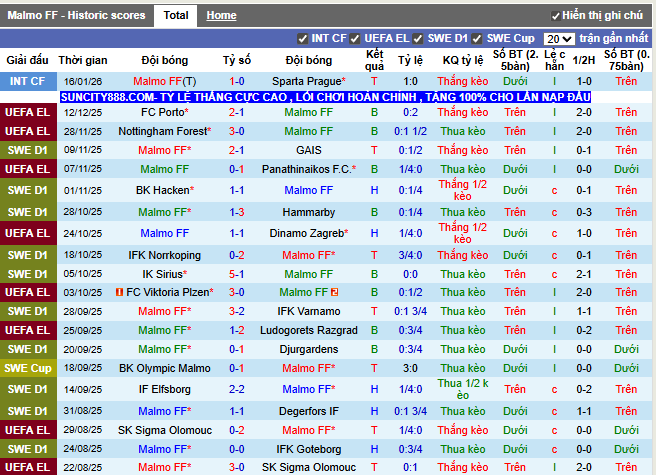Open Nottingham Forest team link

point(164,131)
